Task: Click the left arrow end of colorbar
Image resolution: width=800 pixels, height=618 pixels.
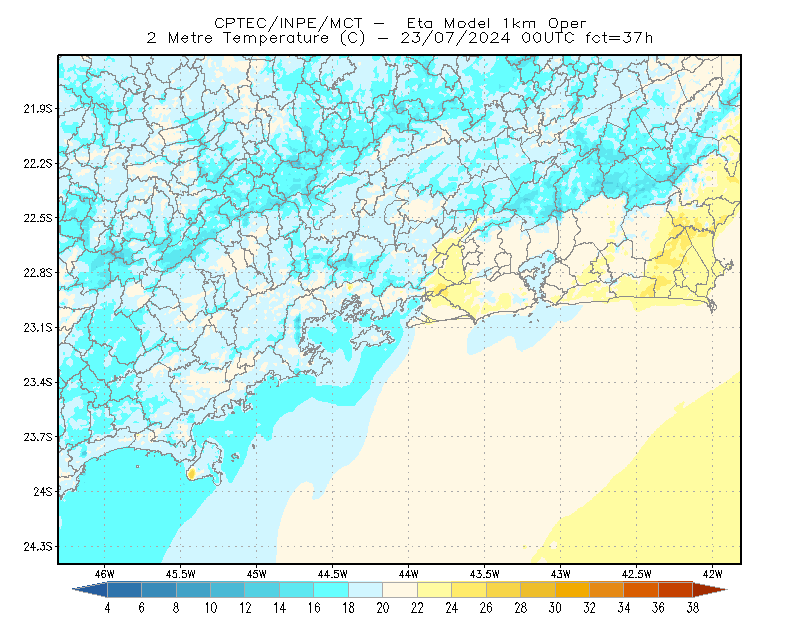Action: (90, 589)
